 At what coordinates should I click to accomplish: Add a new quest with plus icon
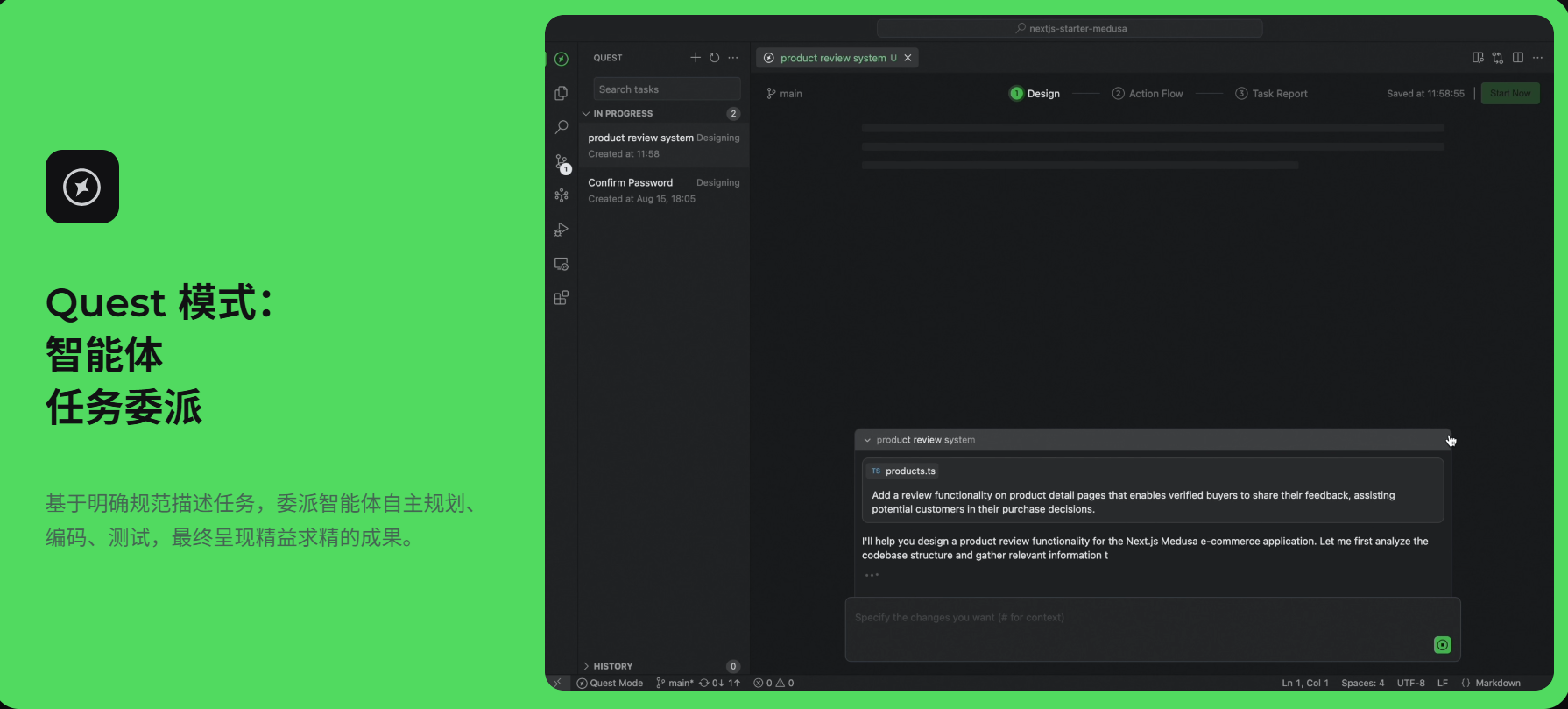point(696,58)
